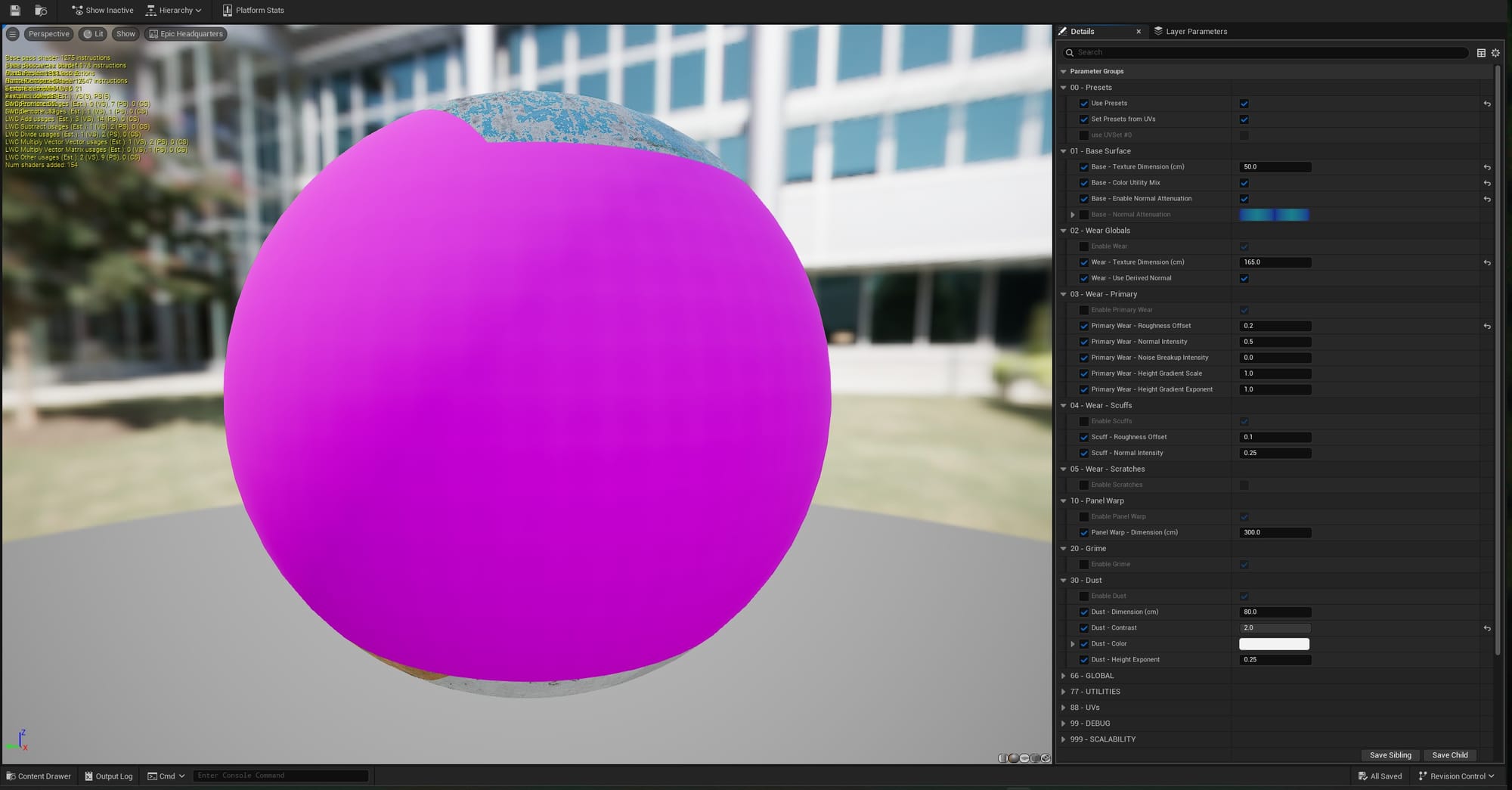The height and width of the screenshot is (790, 1512).
Task: Use selected custom mesh as preview
Action: tap(1046, 757)
